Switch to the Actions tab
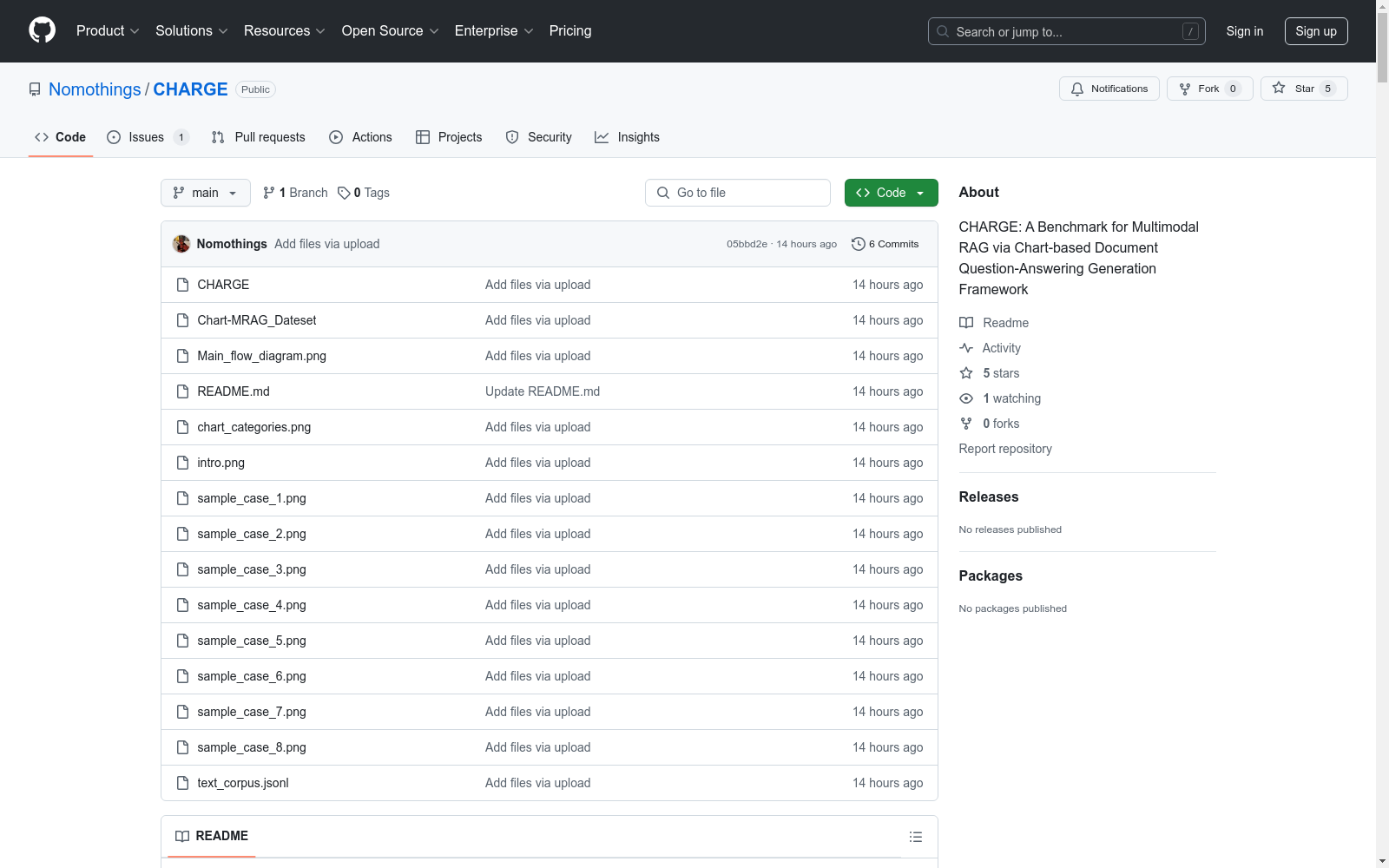 (360, 137)
